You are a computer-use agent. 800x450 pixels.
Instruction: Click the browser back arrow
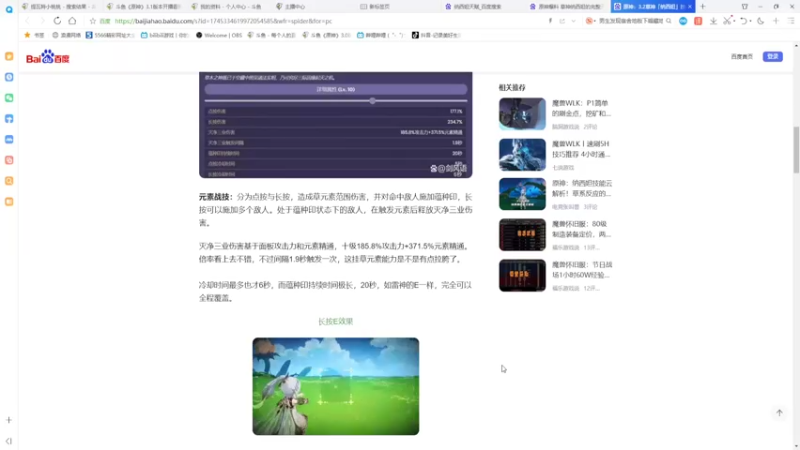tap(28, 21)
